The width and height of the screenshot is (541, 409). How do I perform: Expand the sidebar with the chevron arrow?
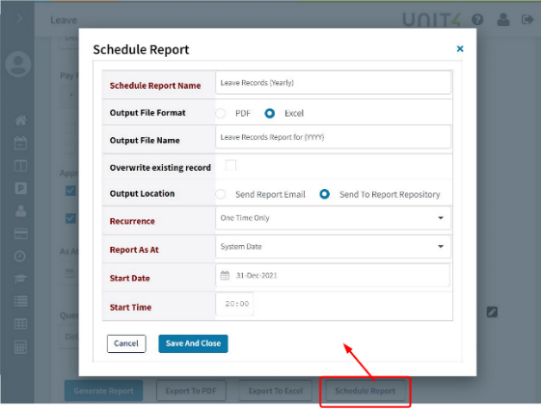tap(19, 18)
